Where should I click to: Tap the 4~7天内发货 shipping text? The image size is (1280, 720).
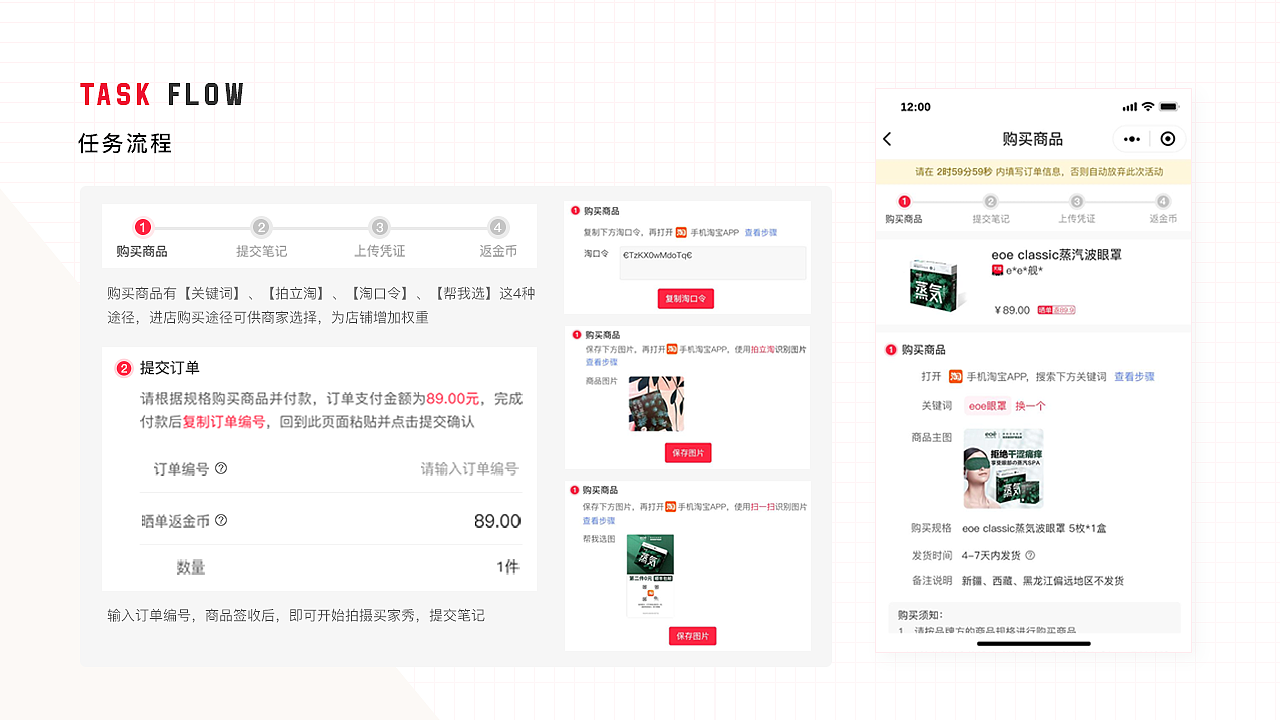(991, 555)
